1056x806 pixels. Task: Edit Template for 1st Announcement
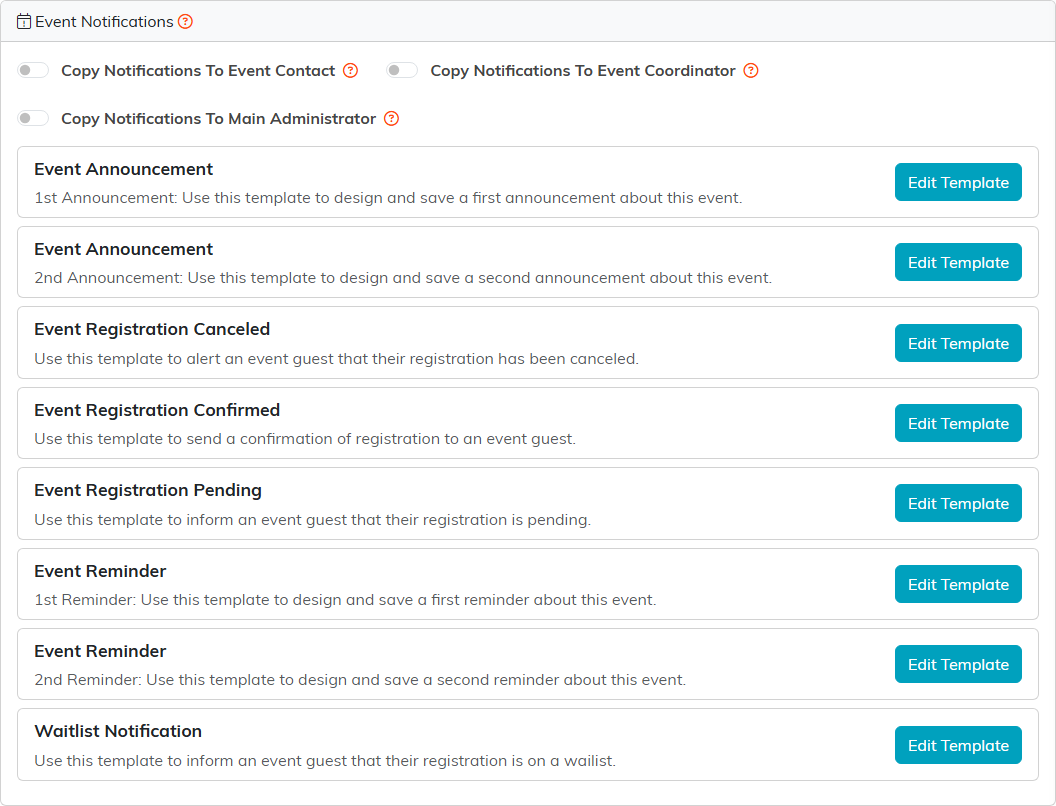(x=958, y=182)
